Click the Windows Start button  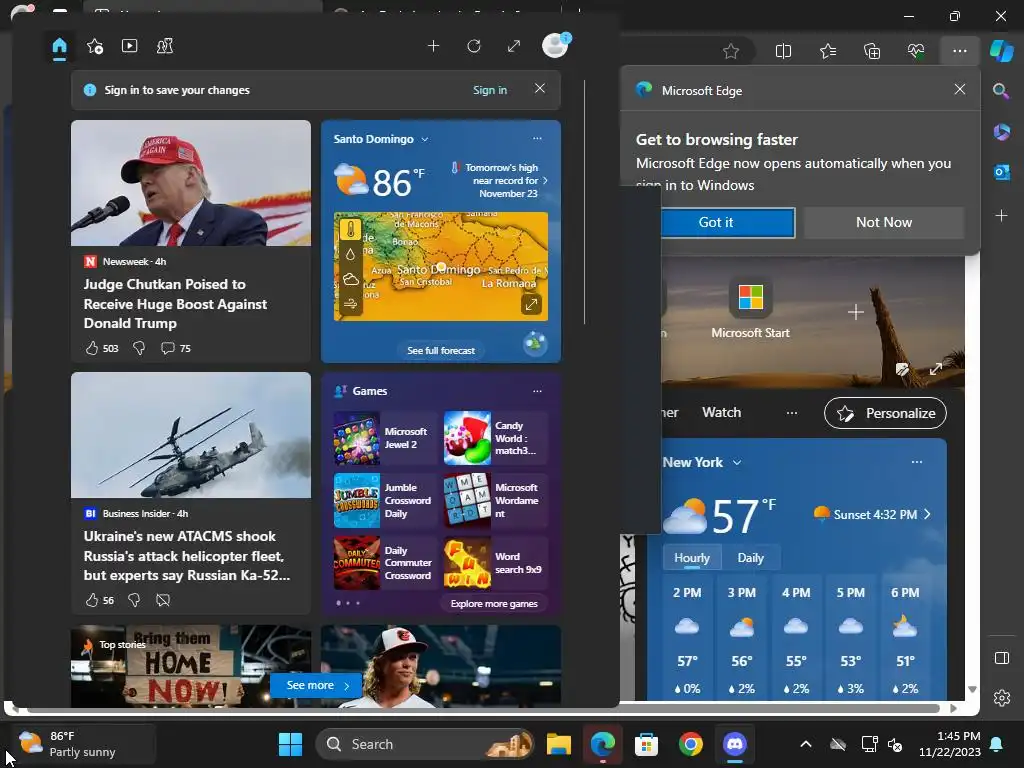click(290, 744)
